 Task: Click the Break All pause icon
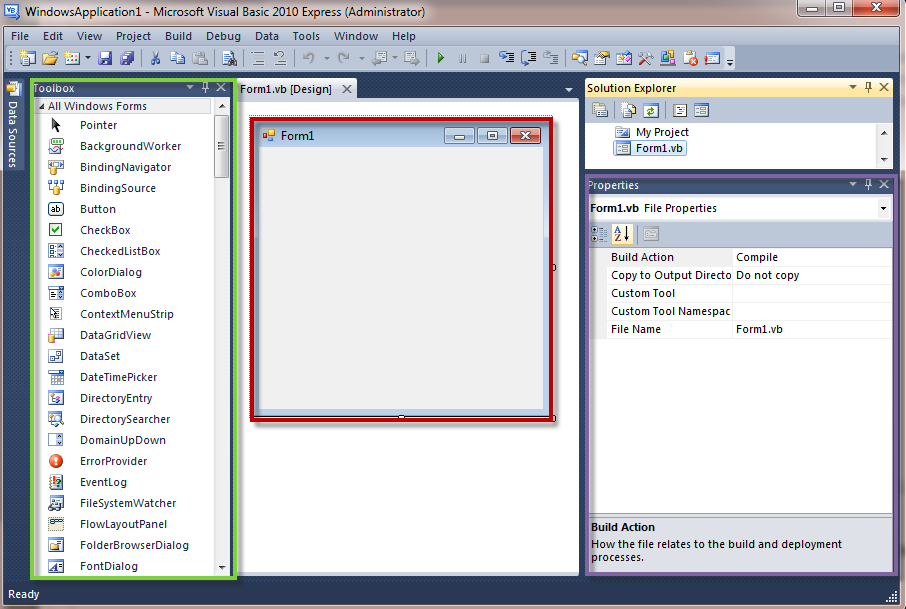click(x=462, y=58)
